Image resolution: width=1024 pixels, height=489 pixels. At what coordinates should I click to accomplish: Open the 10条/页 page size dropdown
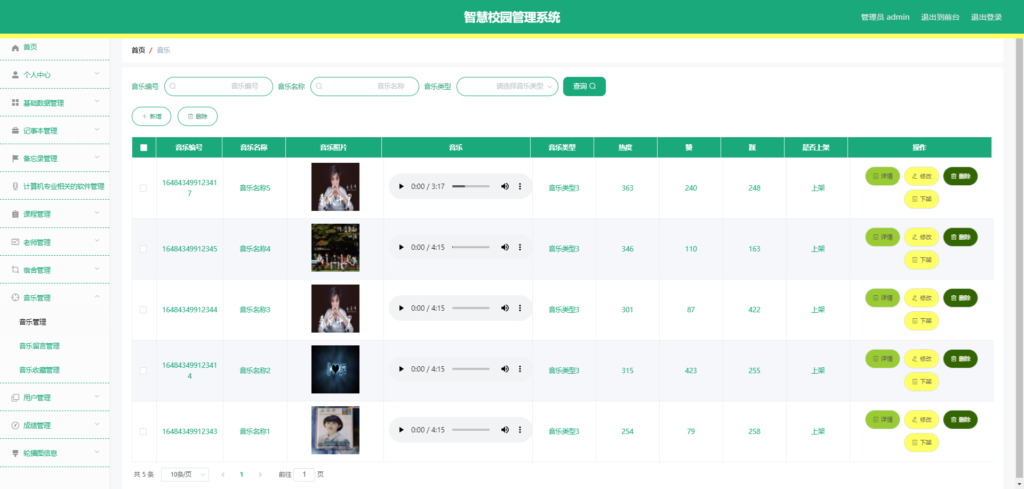185,475
